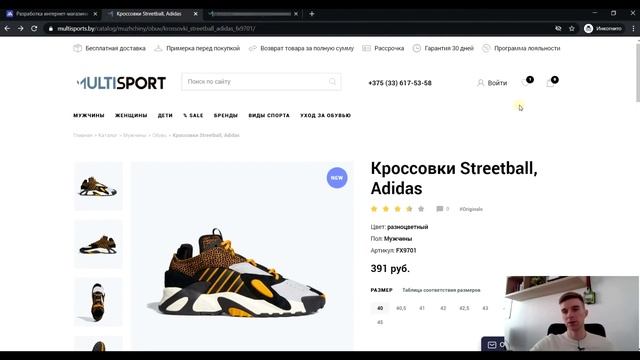The width and height of the screenshot is (640, 360).
Task: Open Таблица соответствия размеров link
Action: pos(441,290)
